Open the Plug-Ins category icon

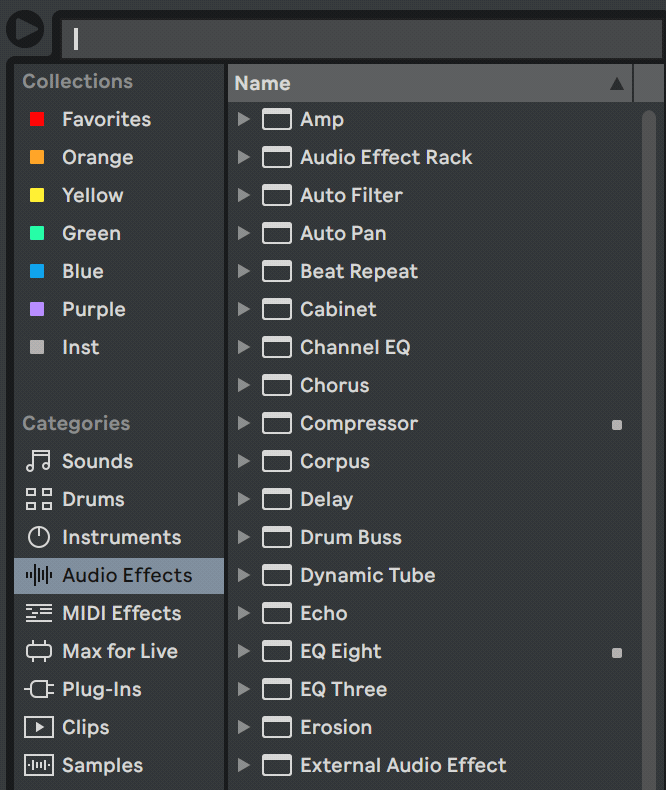tap(38, 689)
